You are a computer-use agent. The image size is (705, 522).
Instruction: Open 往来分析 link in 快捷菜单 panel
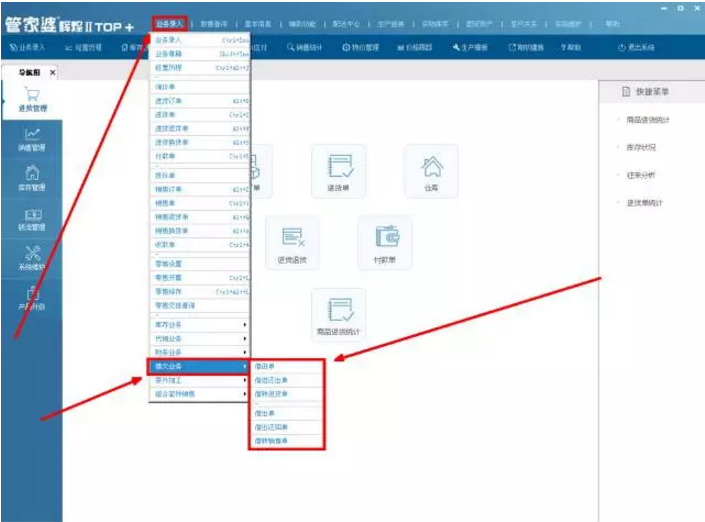click(x=641, y=175)
